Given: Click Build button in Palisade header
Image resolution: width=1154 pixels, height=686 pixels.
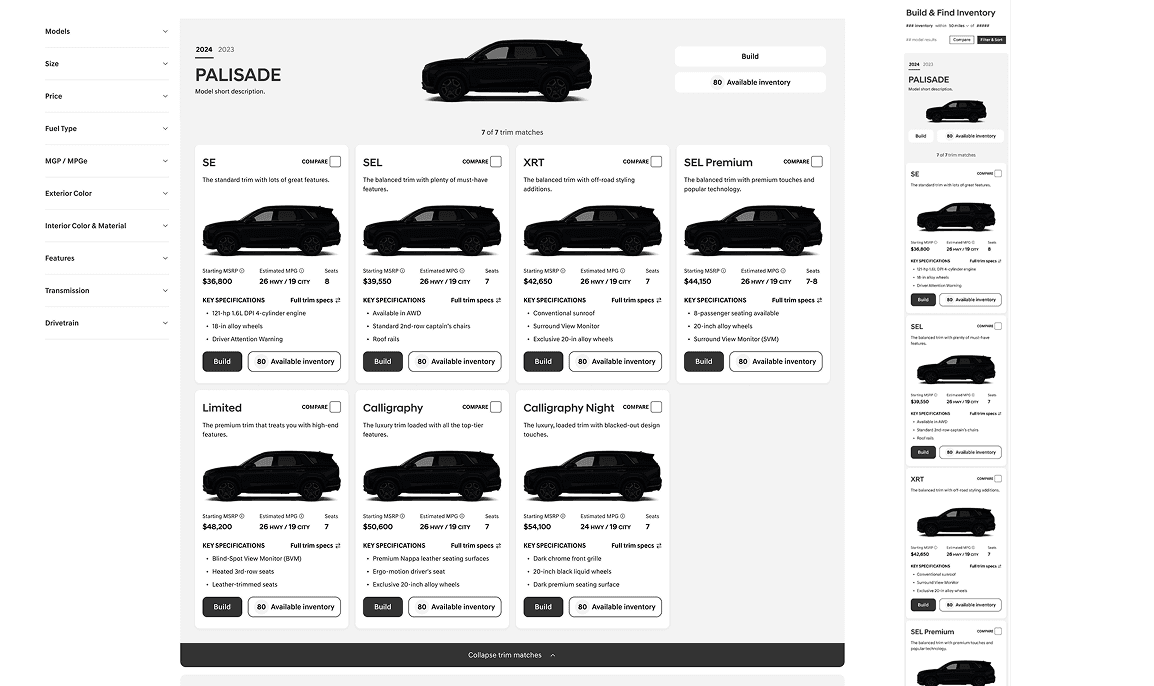Looking at the screenshot, I should [750, 57].
